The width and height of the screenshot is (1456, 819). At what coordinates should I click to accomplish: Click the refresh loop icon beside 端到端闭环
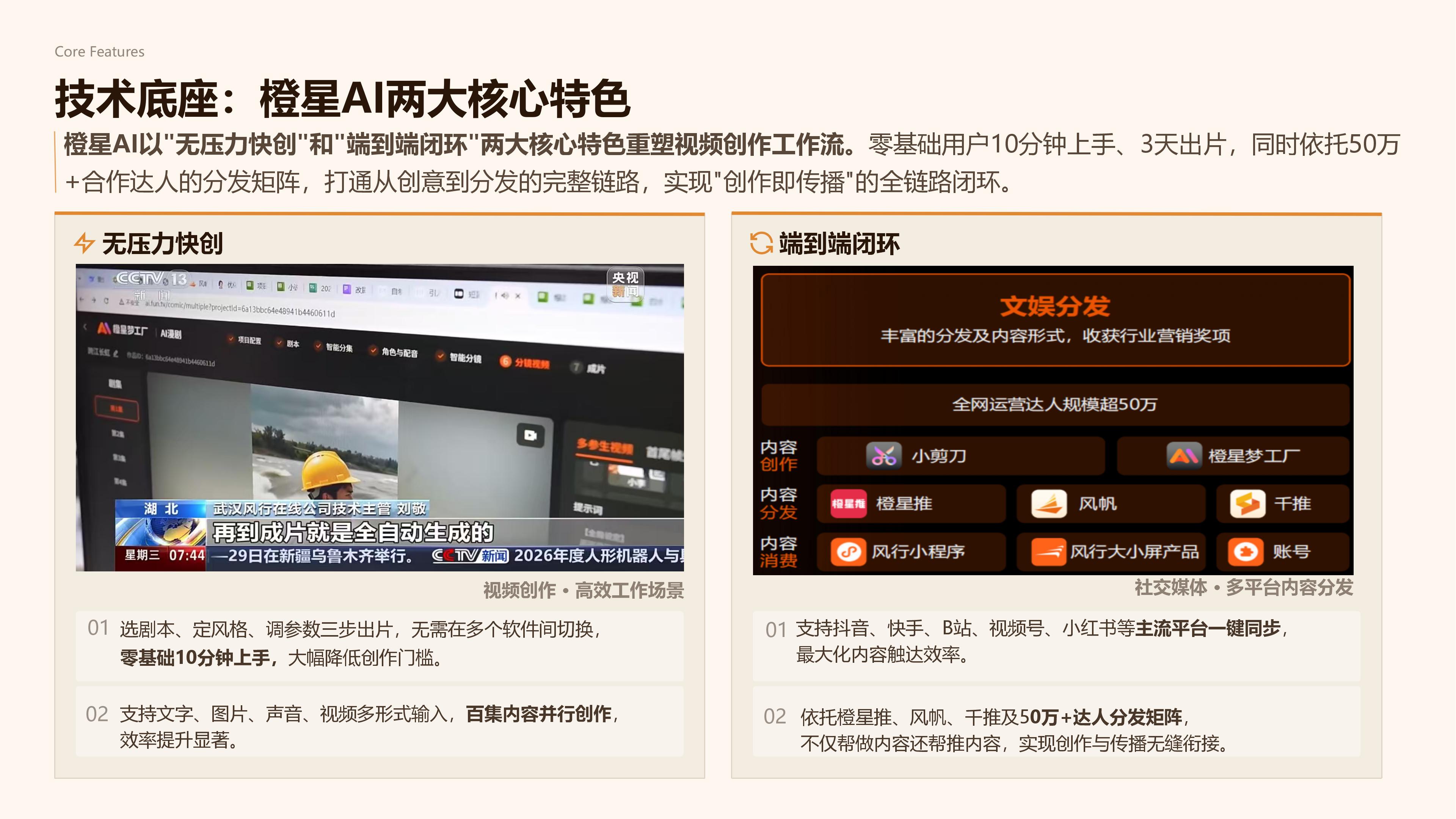click(x=761, y=243)
